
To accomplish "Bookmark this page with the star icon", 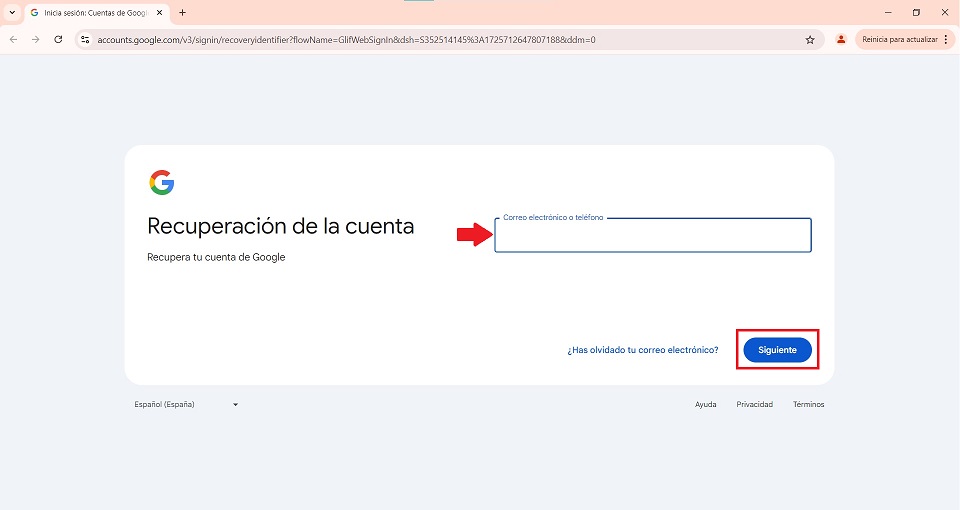I will [x=810, y=40].
